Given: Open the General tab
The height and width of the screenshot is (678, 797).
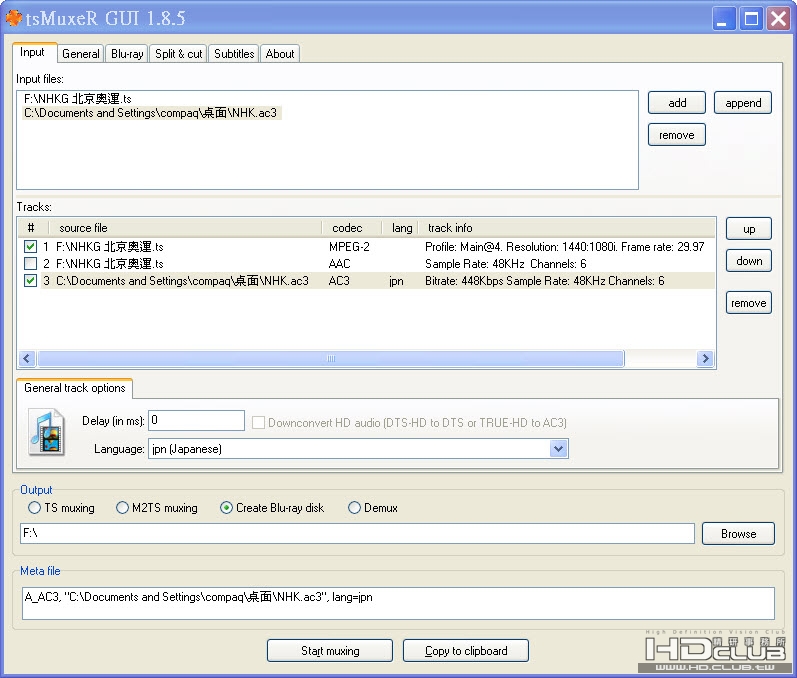Looking at the screenshot, I should pyautogui.click(x=80, y=54).
